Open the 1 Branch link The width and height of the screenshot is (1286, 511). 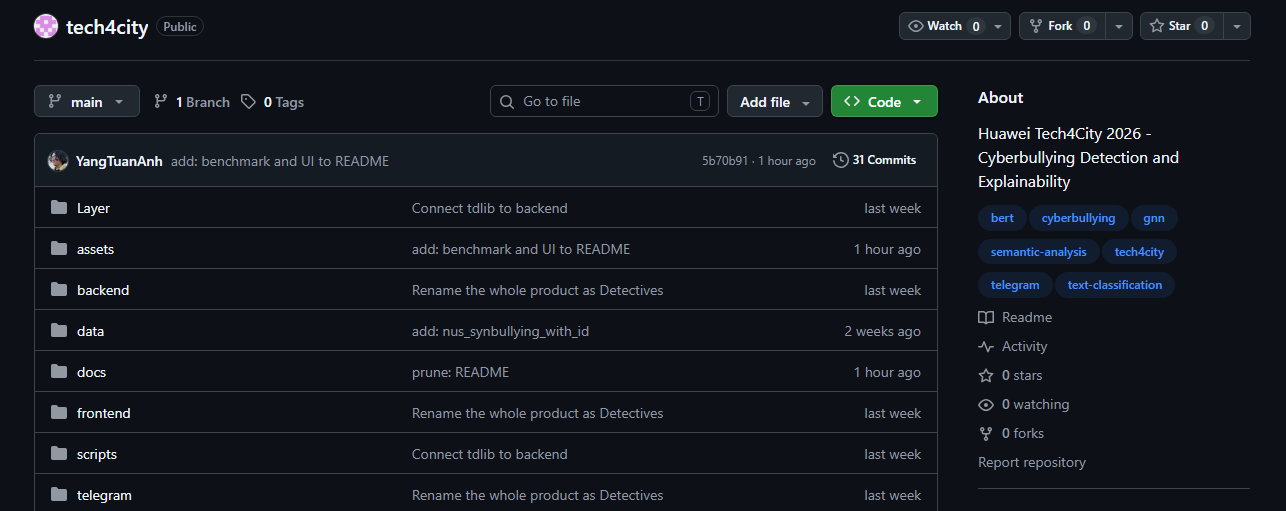[x=192, y=102]
